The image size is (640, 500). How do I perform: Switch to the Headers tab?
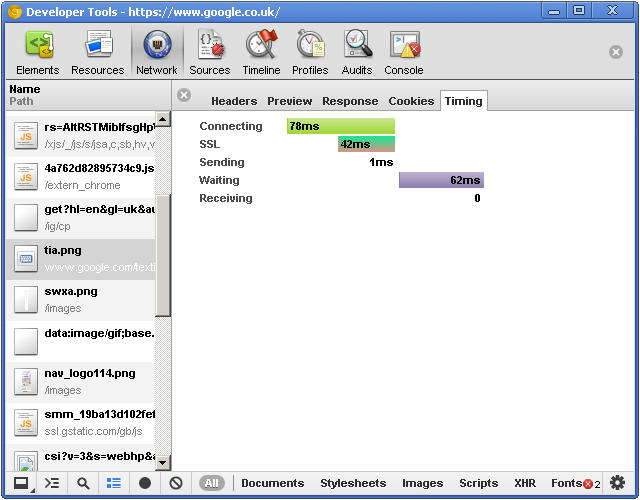234,101
